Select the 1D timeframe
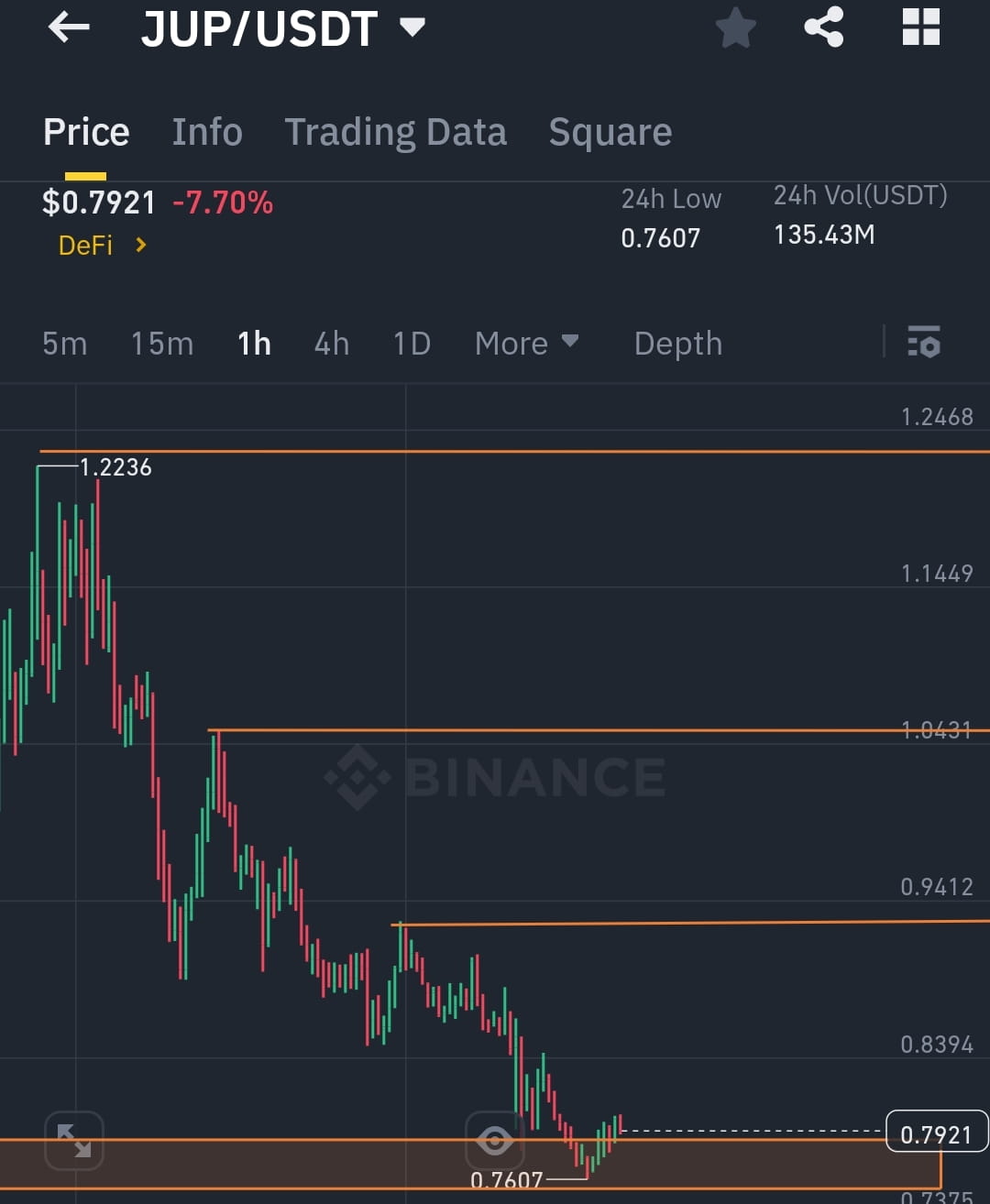Image resolution: width=990 pixels, height=1204 pixels. point(412,344)
